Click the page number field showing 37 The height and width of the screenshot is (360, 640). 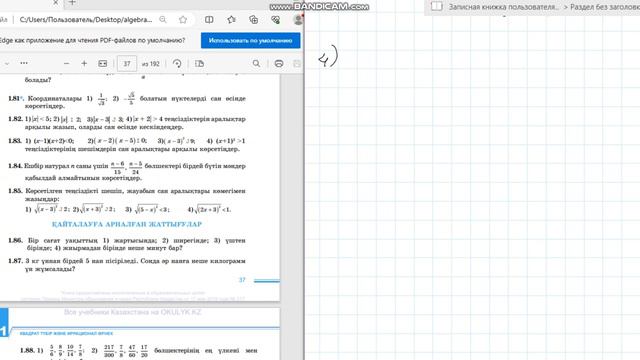(x=127, y=64)
